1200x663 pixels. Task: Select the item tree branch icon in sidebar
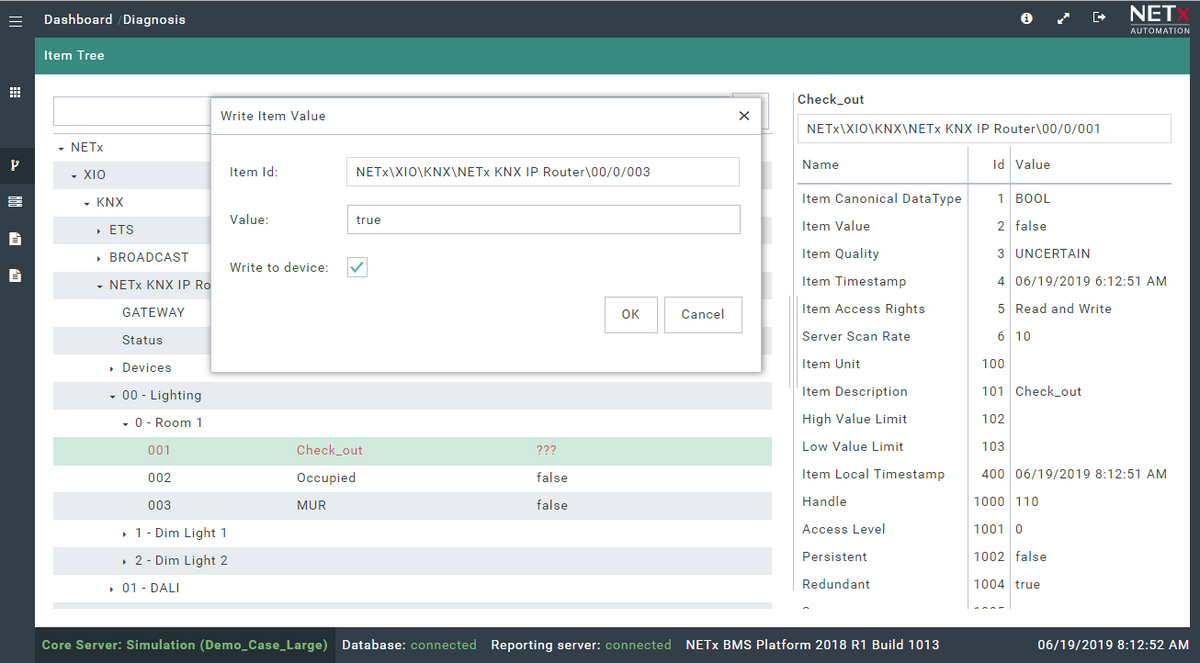point(15,165)
